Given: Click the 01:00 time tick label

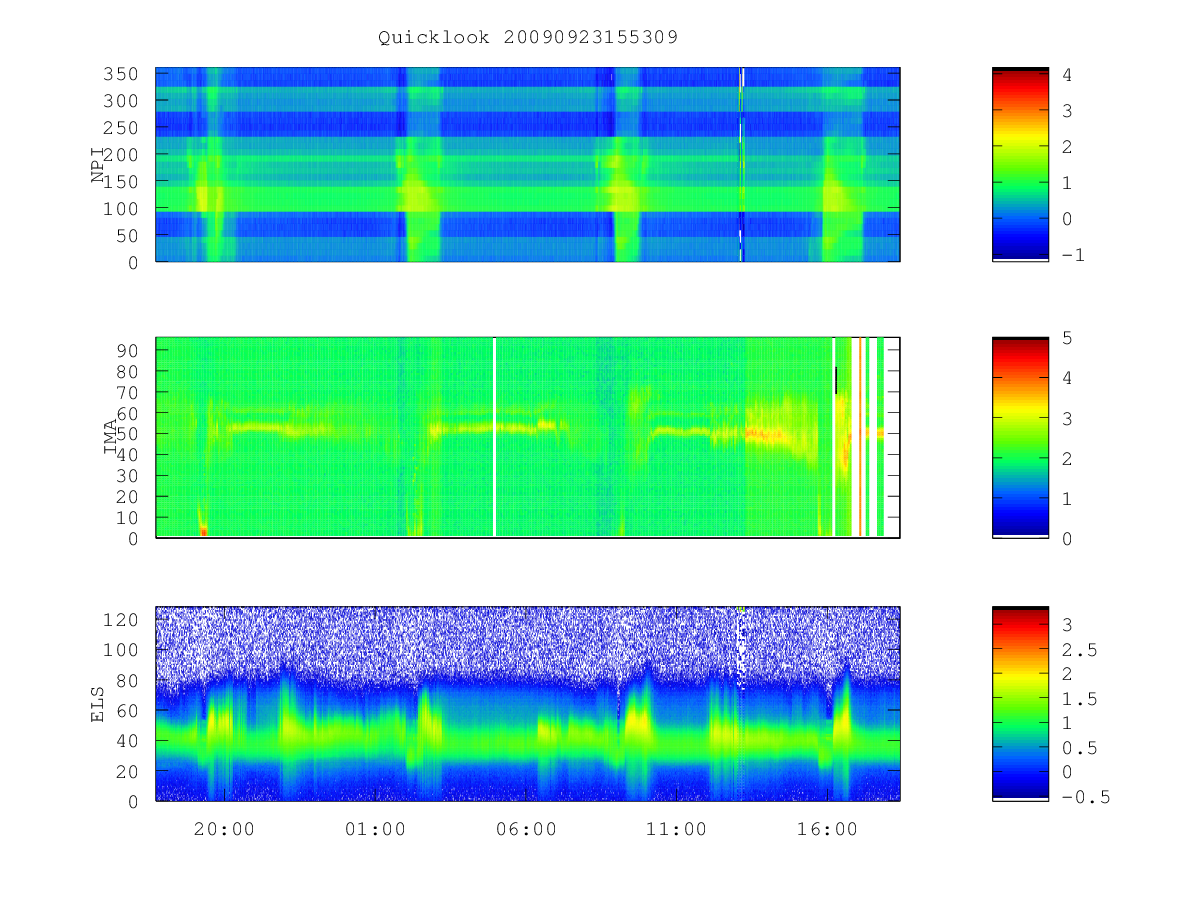Looking at the screenshot, I should (x=375, y=829).
